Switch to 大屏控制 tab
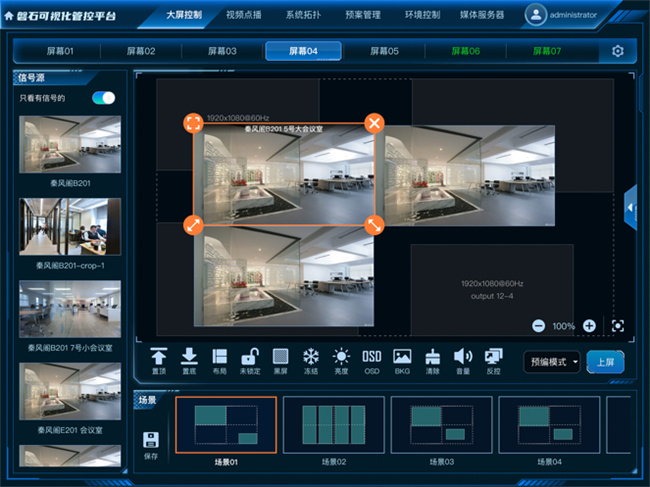Image resolution: width=650 pixels, height=487 pixels. [184, 15]
